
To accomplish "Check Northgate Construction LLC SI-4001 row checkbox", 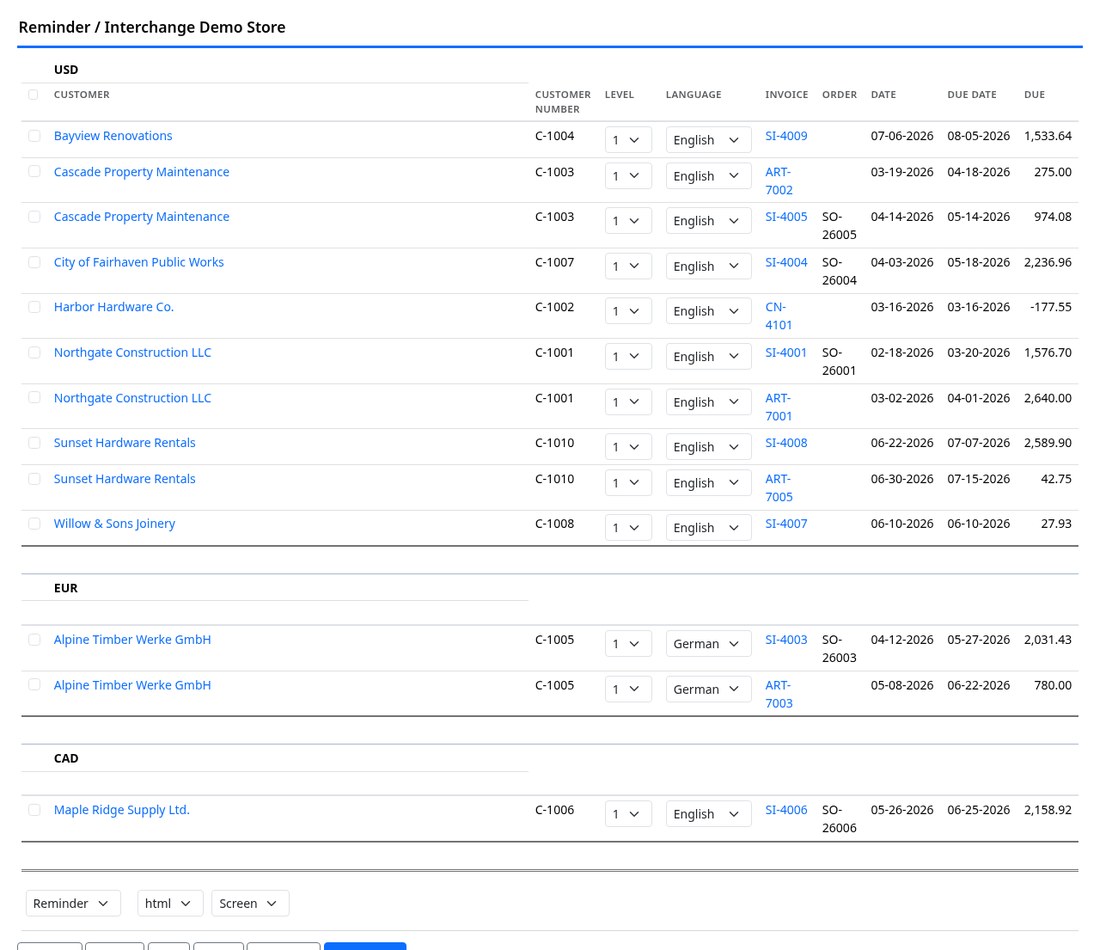I will (34, 353).
